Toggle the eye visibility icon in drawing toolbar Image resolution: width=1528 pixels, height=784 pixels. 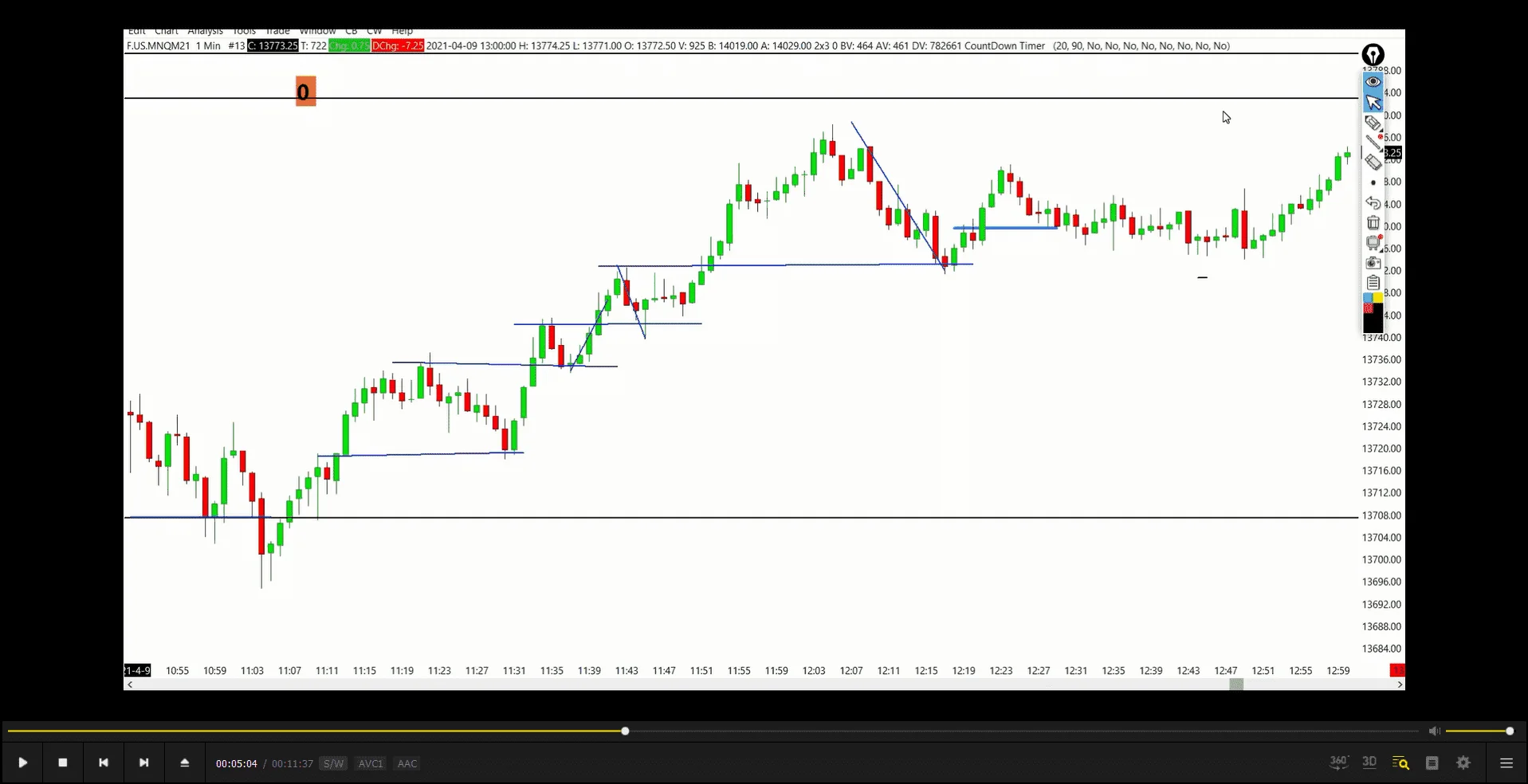pos(1373,81)
